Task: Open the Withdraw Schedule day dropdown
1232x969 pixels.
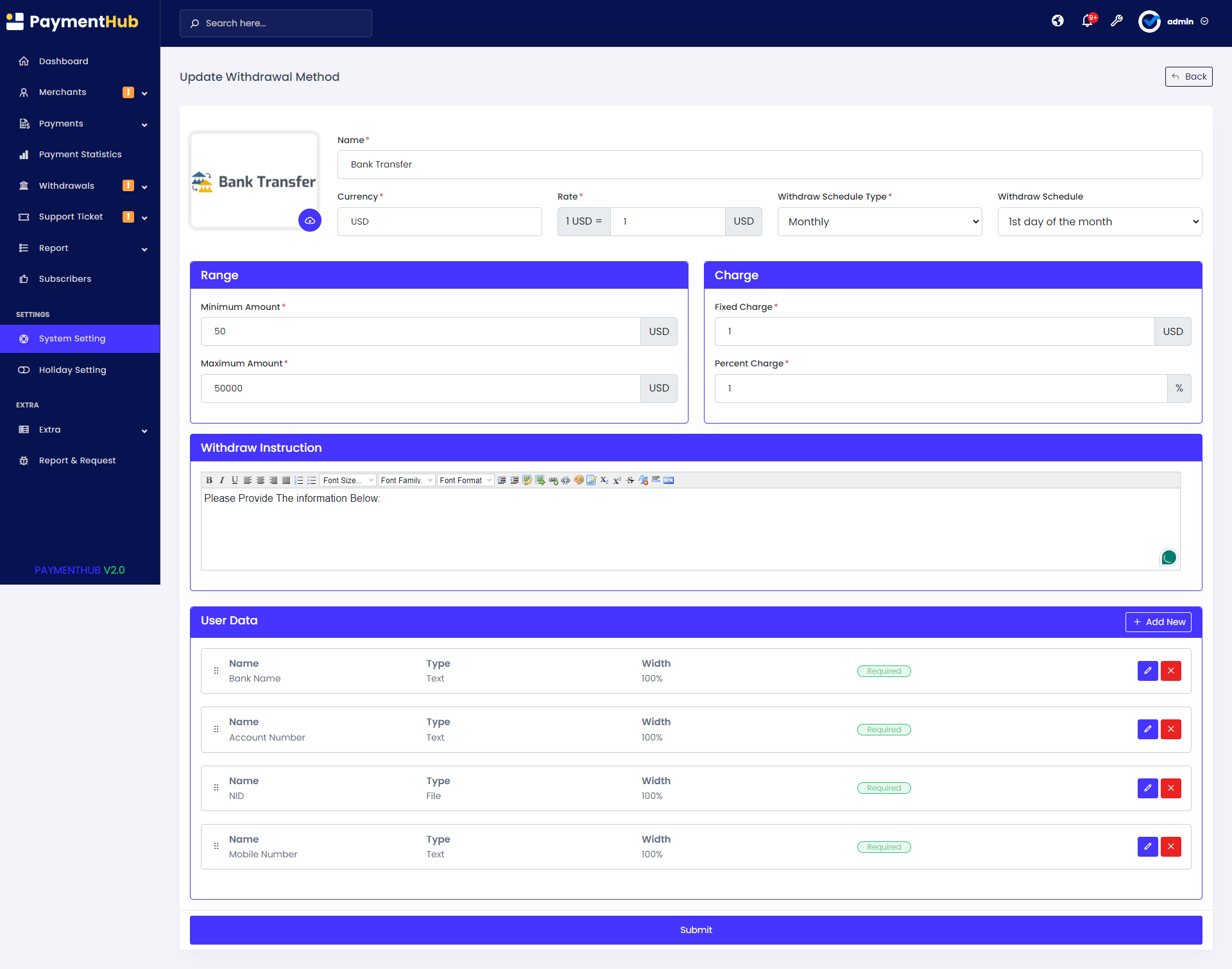Action: (1099, 221)
